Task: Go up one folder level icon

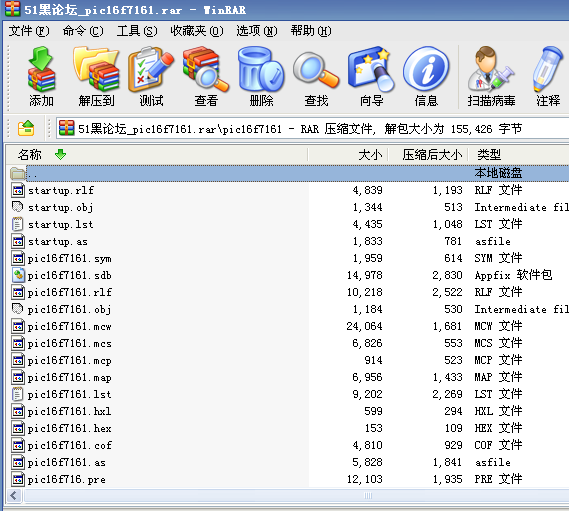Action: point(26,128)
